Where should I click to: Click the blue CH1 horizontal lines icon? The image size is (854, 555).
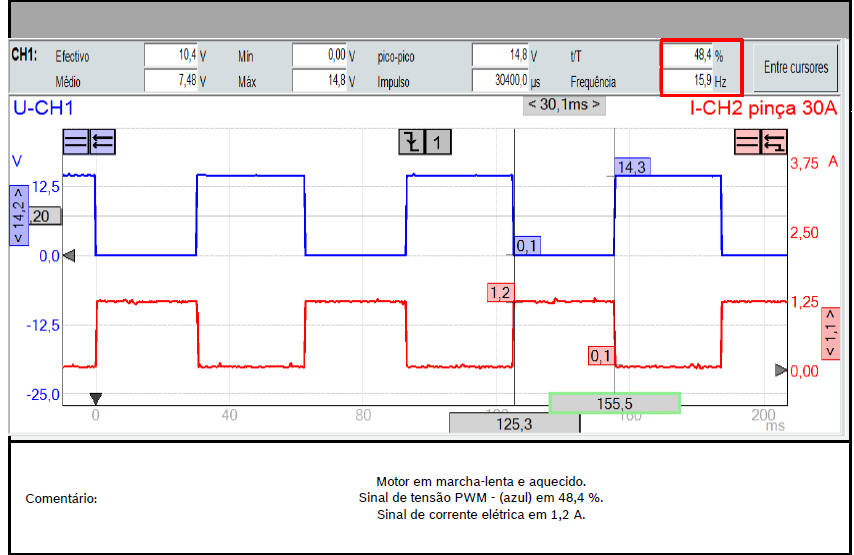[x=76, y=143]
